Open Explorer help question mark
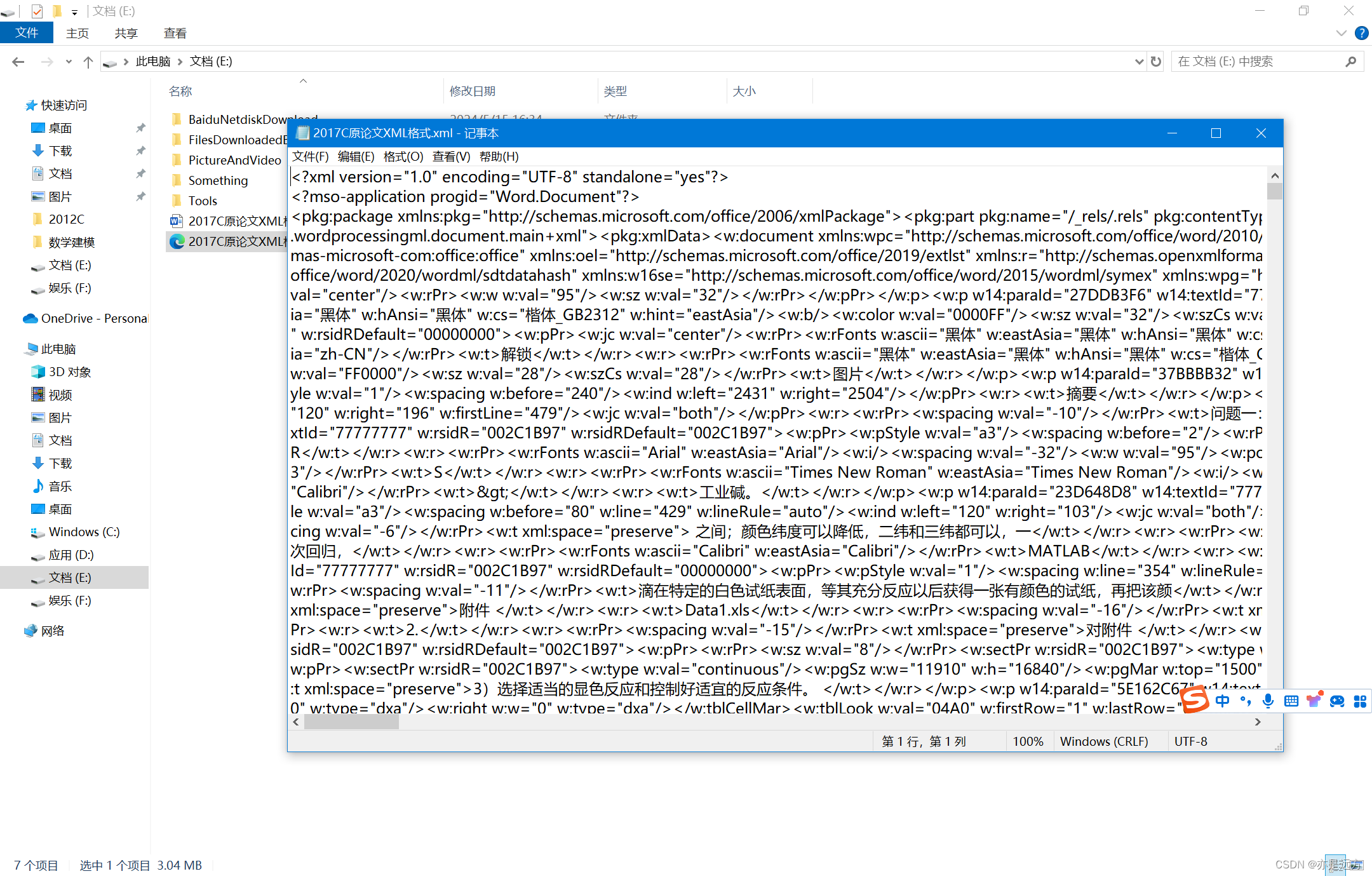 1362,33
